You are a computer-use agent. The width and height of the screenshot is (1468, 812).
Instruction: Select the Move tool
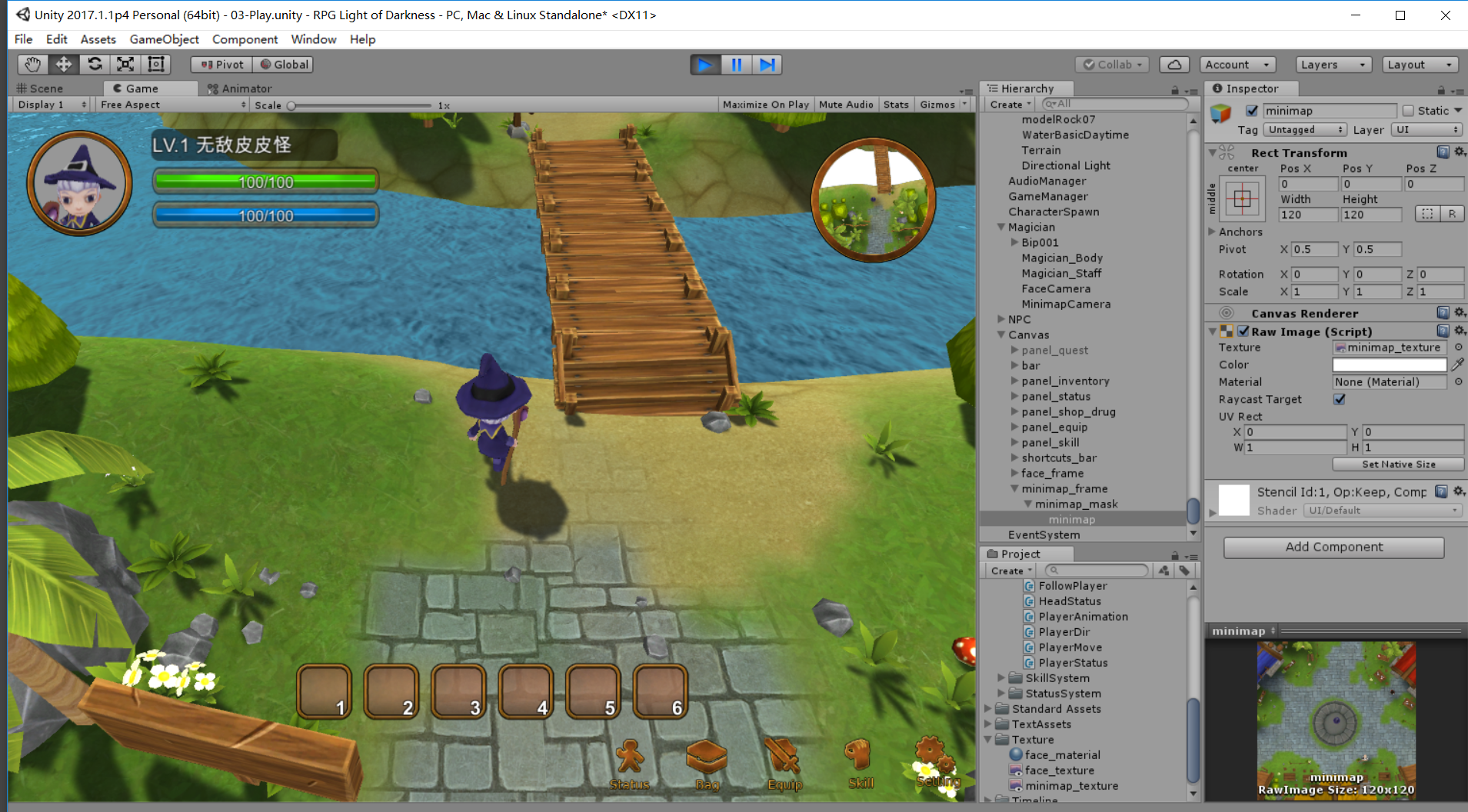pos(64,65)
